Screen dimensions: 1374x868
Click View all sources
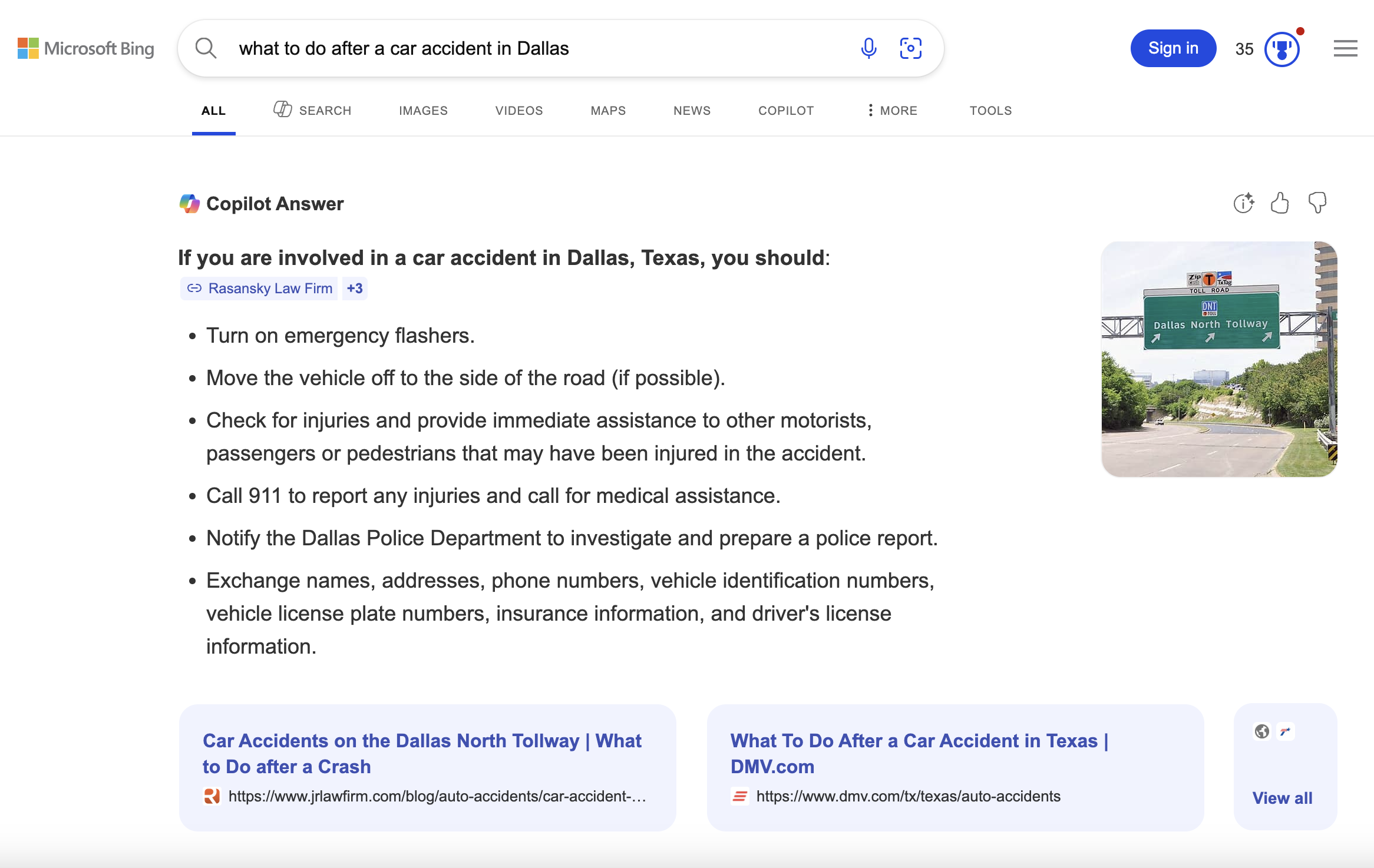pyautogui.click(x=1282, y=798)
